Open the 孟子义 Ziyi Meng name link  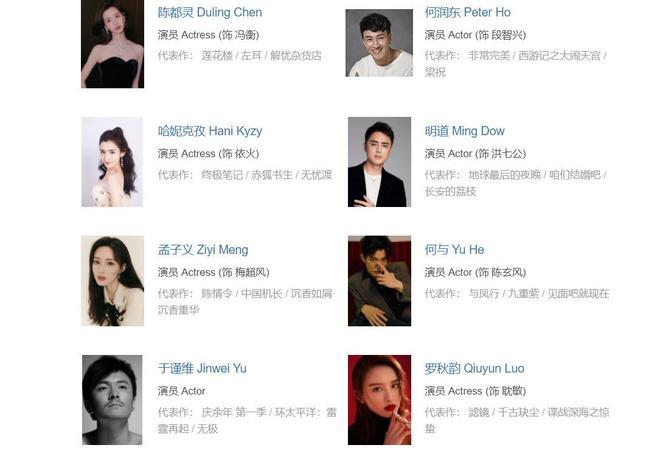(203, 250)
